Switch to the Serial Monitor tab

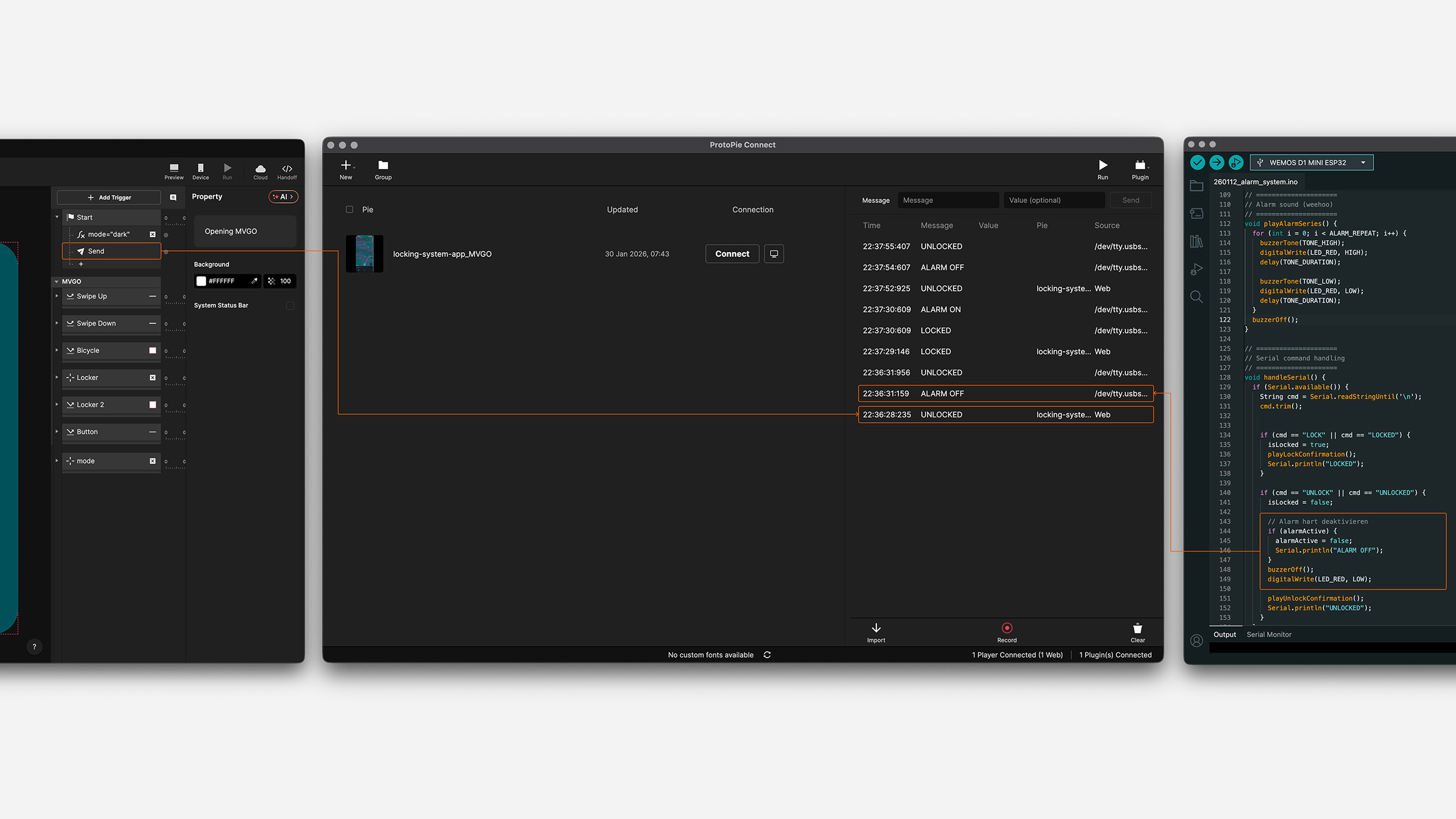(1268, 634)
